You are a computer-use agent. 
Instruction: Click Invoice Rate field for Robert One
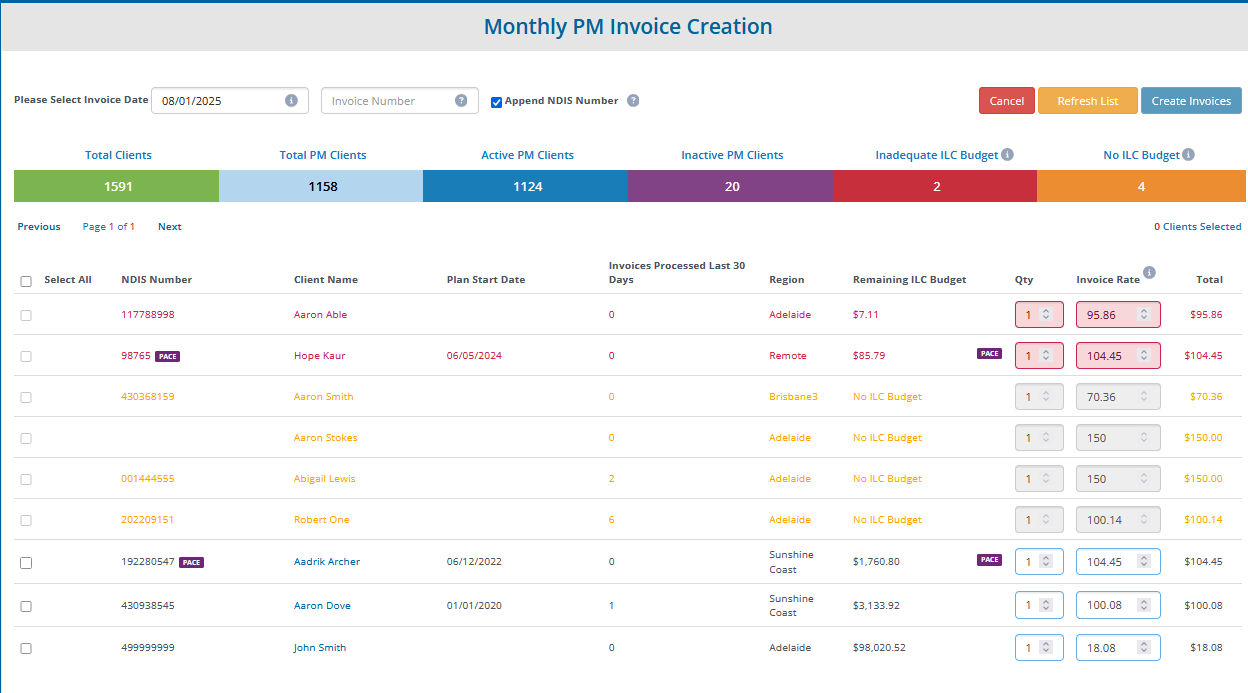click(x=1118, y=520)
